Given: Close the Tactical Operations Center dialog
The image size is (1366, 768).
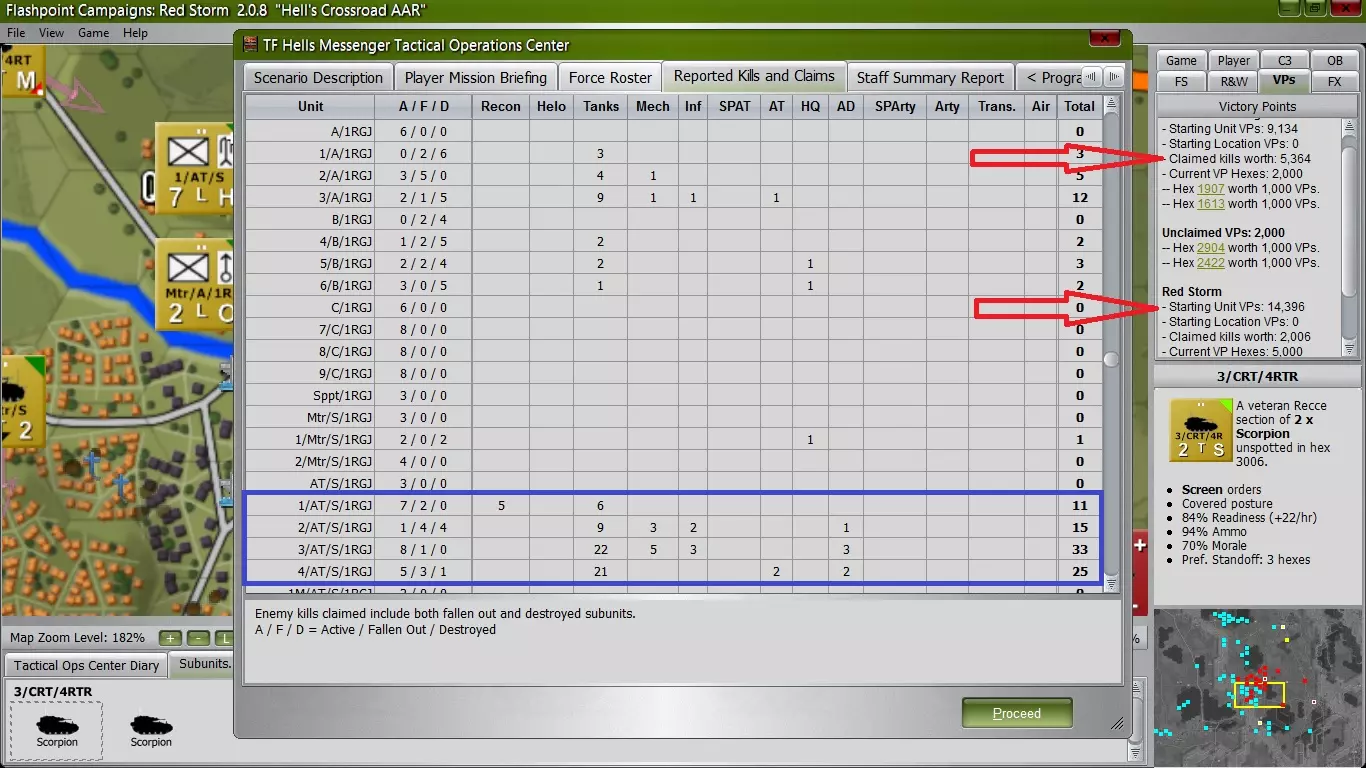Looking at the screenshot, I should click(1104, 39).
